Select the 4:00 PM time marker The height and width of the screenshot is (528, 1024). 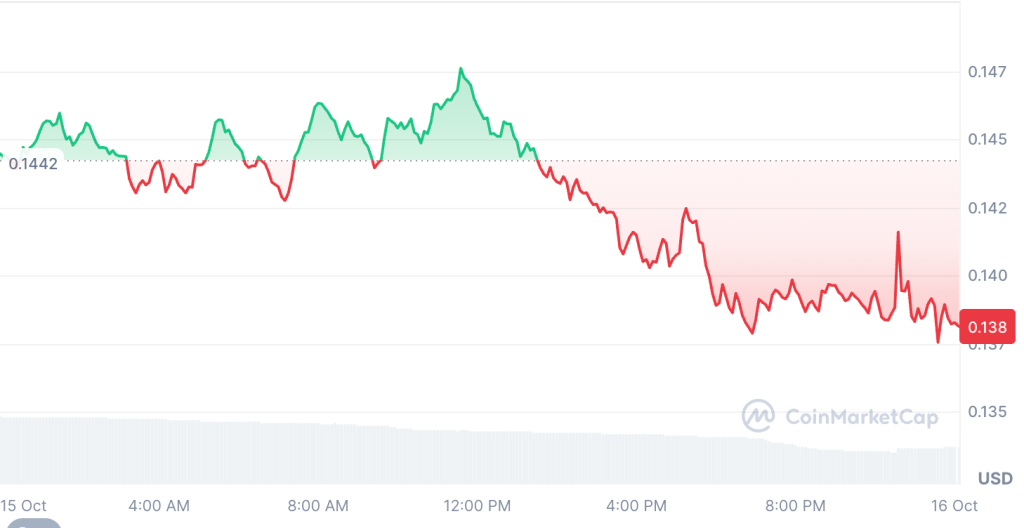coord(637,506)
